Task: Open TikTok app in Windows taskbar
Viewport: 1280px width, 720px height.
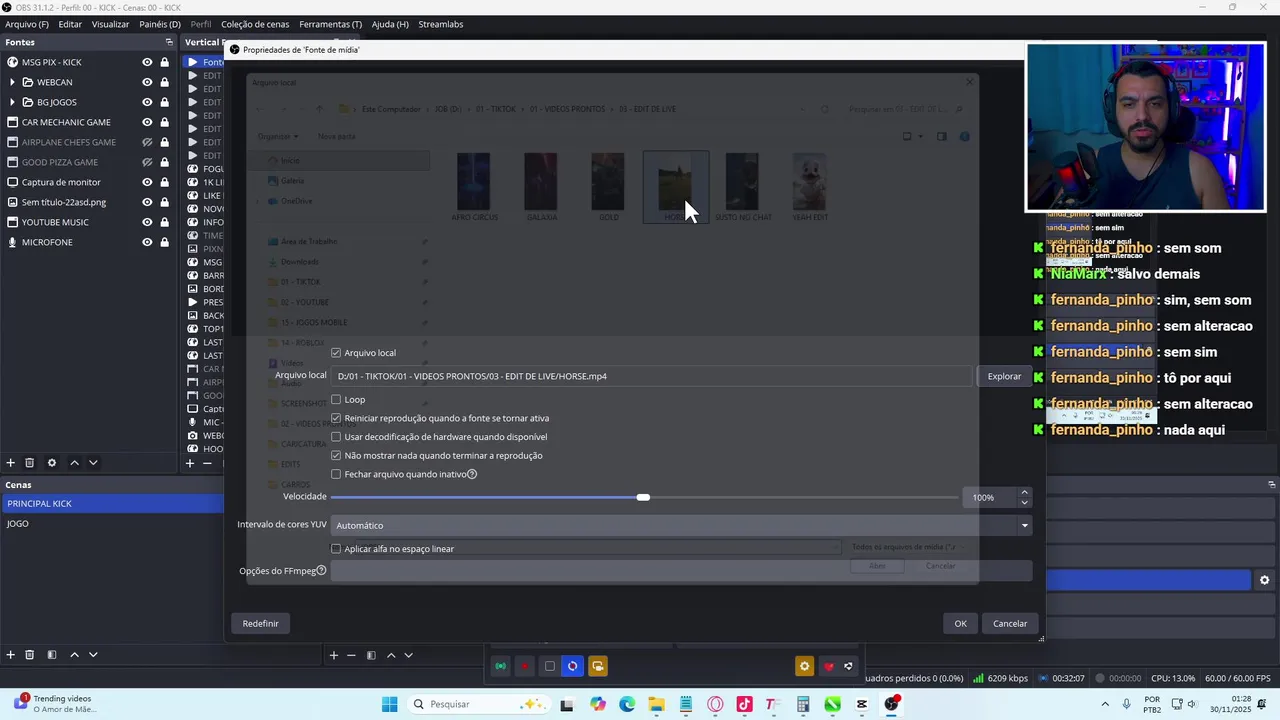Action: [744, 704]
